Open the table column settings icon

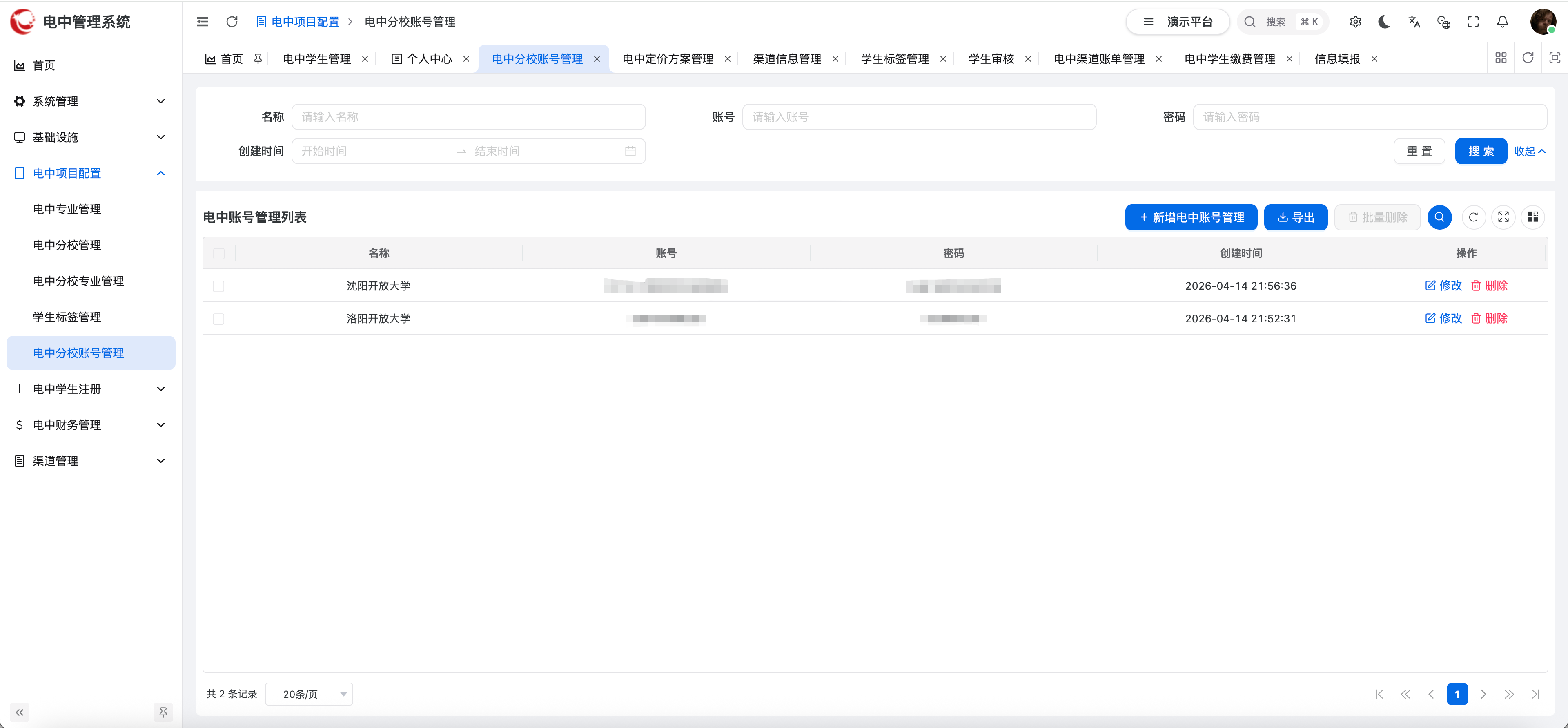1533,217
